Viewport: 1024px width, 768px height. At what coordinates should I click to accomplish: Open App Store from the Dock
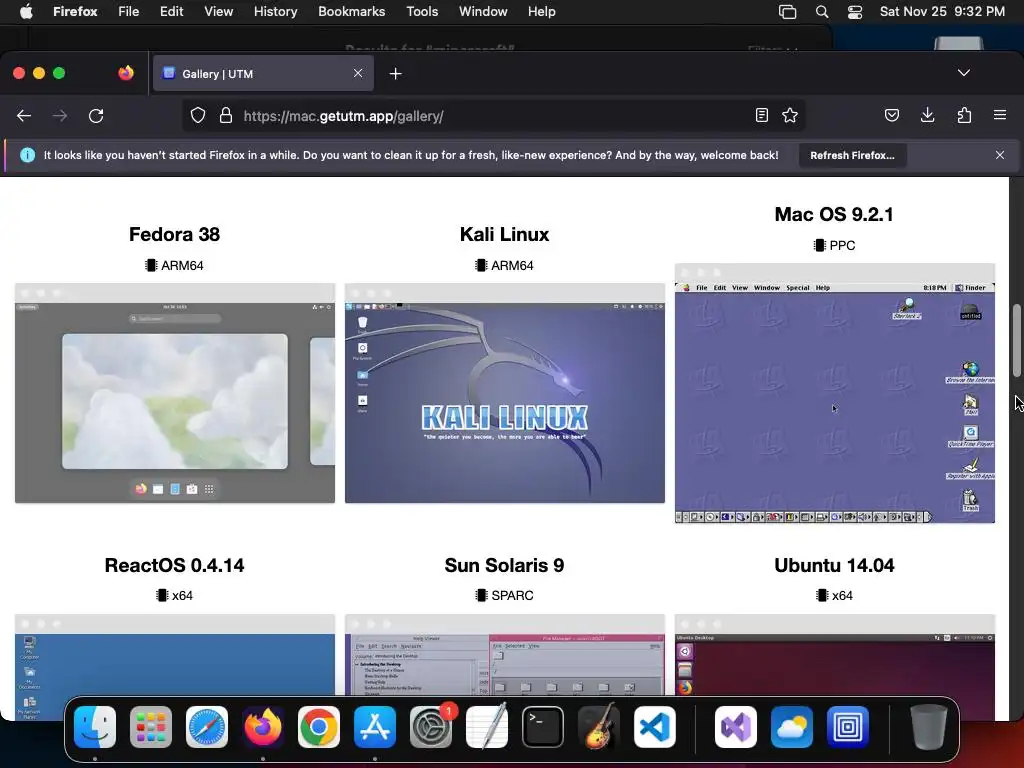point(375,727)
